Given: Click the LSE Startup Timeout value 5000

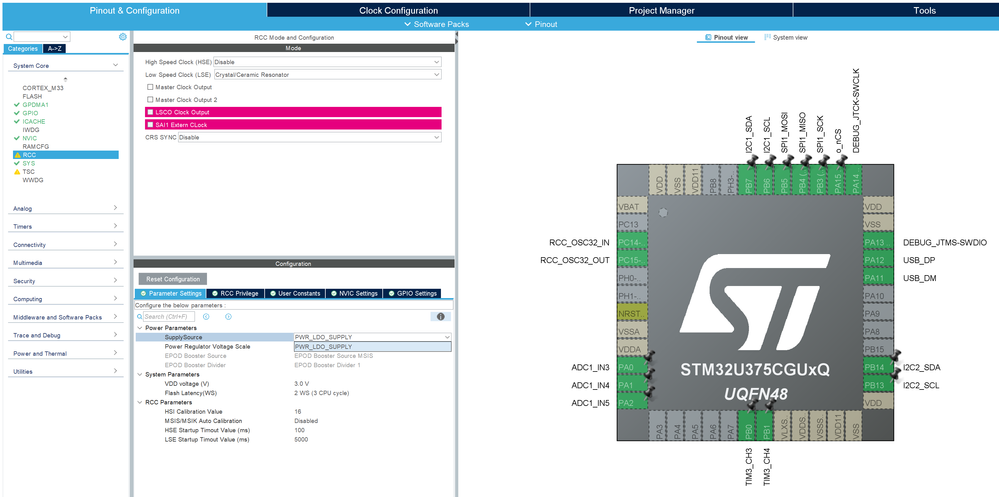Looking at the screenshot, I should [x=301, y=440].
